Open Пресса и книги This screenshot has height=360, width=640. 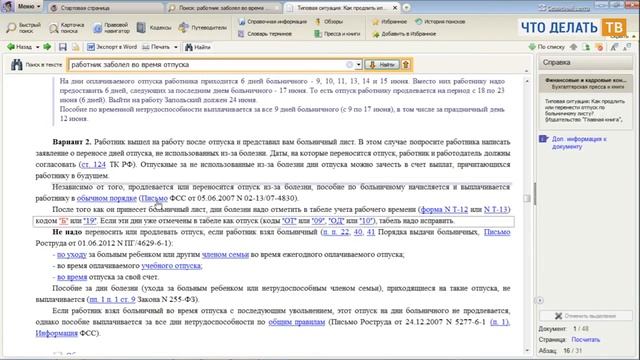tap(337, 34)
